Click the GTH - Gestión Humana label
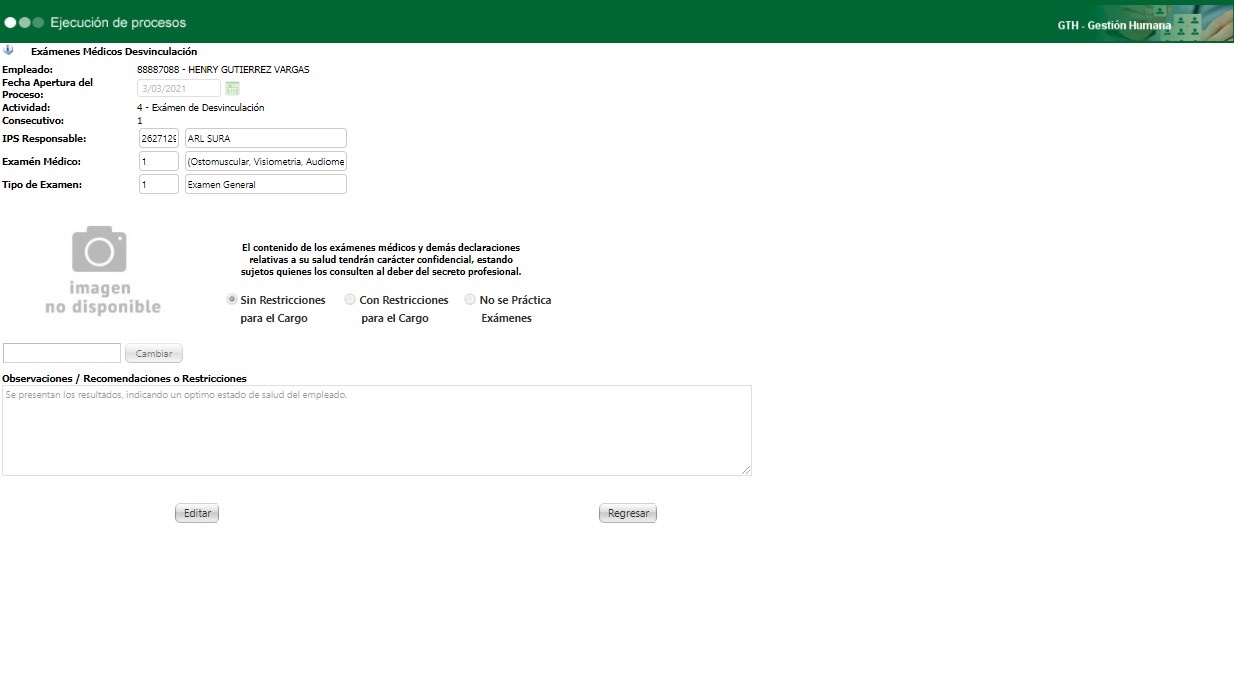The height and width of the screenshot is (698, 1234). point(1114,25)
